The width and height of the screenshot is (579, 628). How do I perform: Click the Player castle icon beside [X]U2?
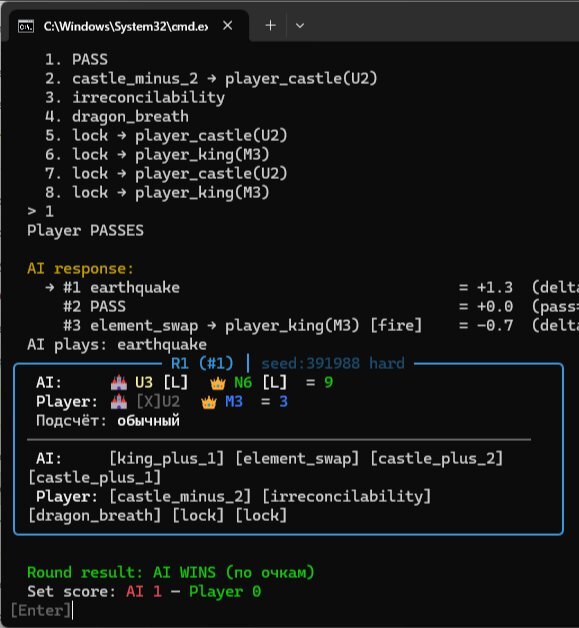119,402
